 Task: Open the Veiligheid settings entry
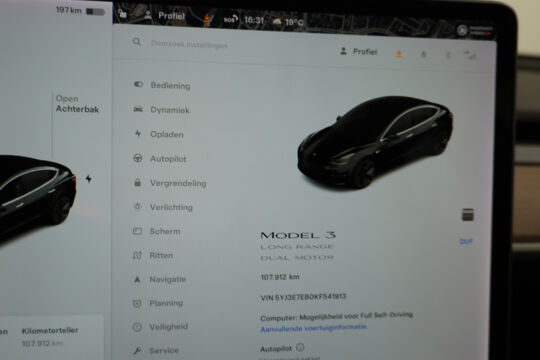pos(160,327)
